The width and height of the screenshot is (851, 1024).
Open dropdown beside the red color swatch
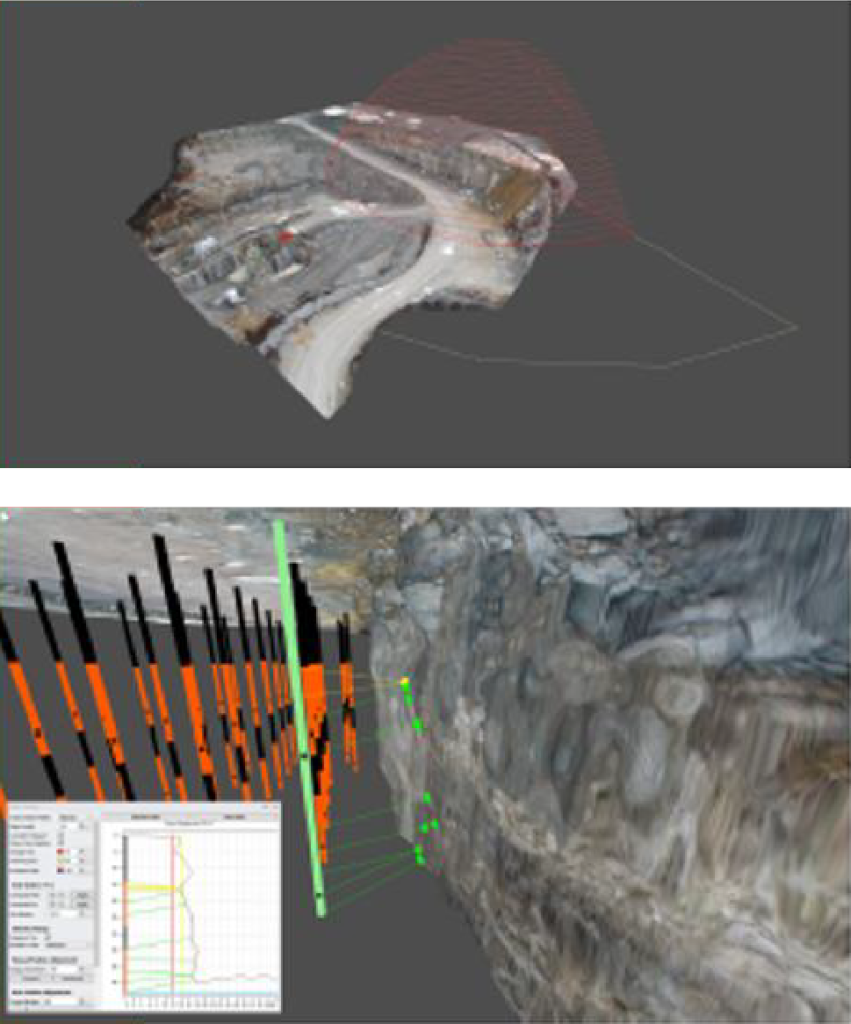pos(82,850)
